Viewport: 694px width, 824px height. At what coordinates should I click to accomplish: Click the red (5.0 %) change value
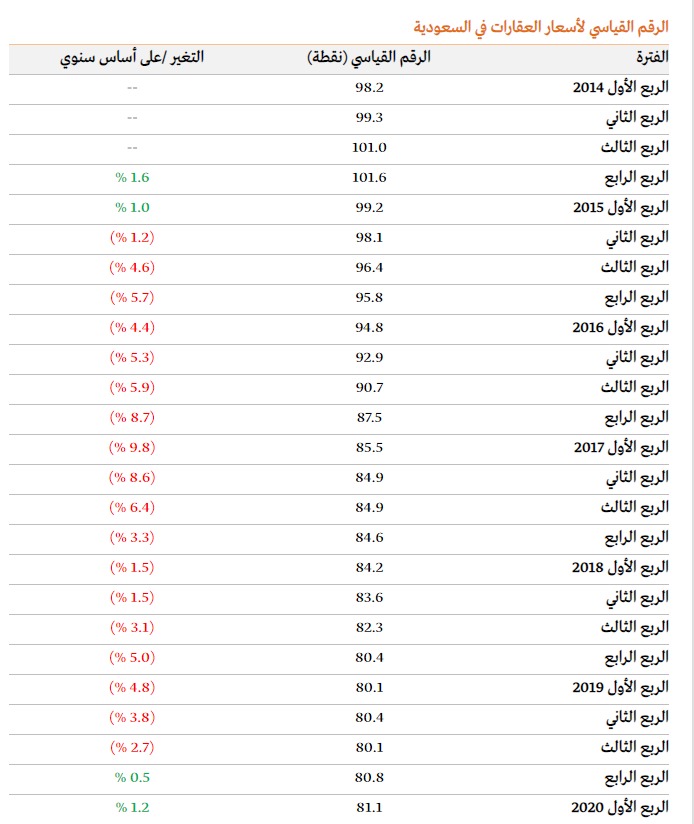(x=131, y=657)
